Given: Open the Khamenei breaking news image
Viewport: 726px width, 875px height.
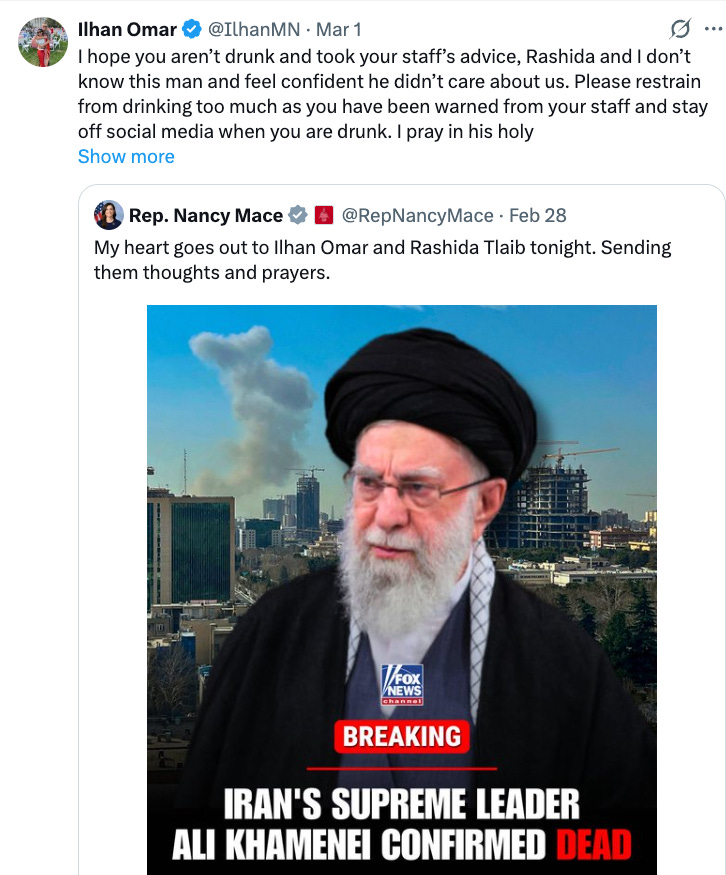Looking at the screenshot, I should [x=402, y=590].
